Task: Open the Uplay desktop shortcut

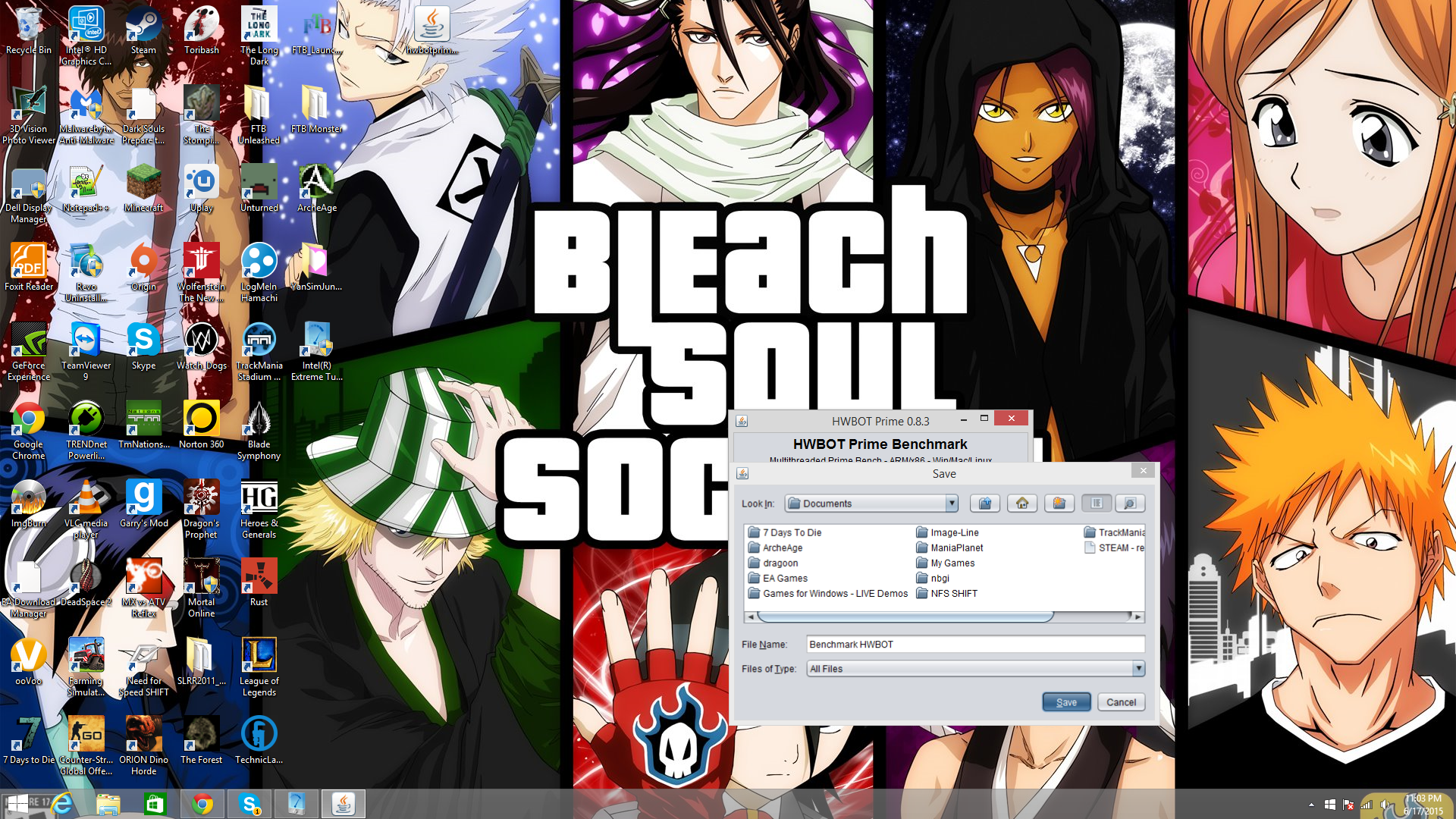Action: 202,189
